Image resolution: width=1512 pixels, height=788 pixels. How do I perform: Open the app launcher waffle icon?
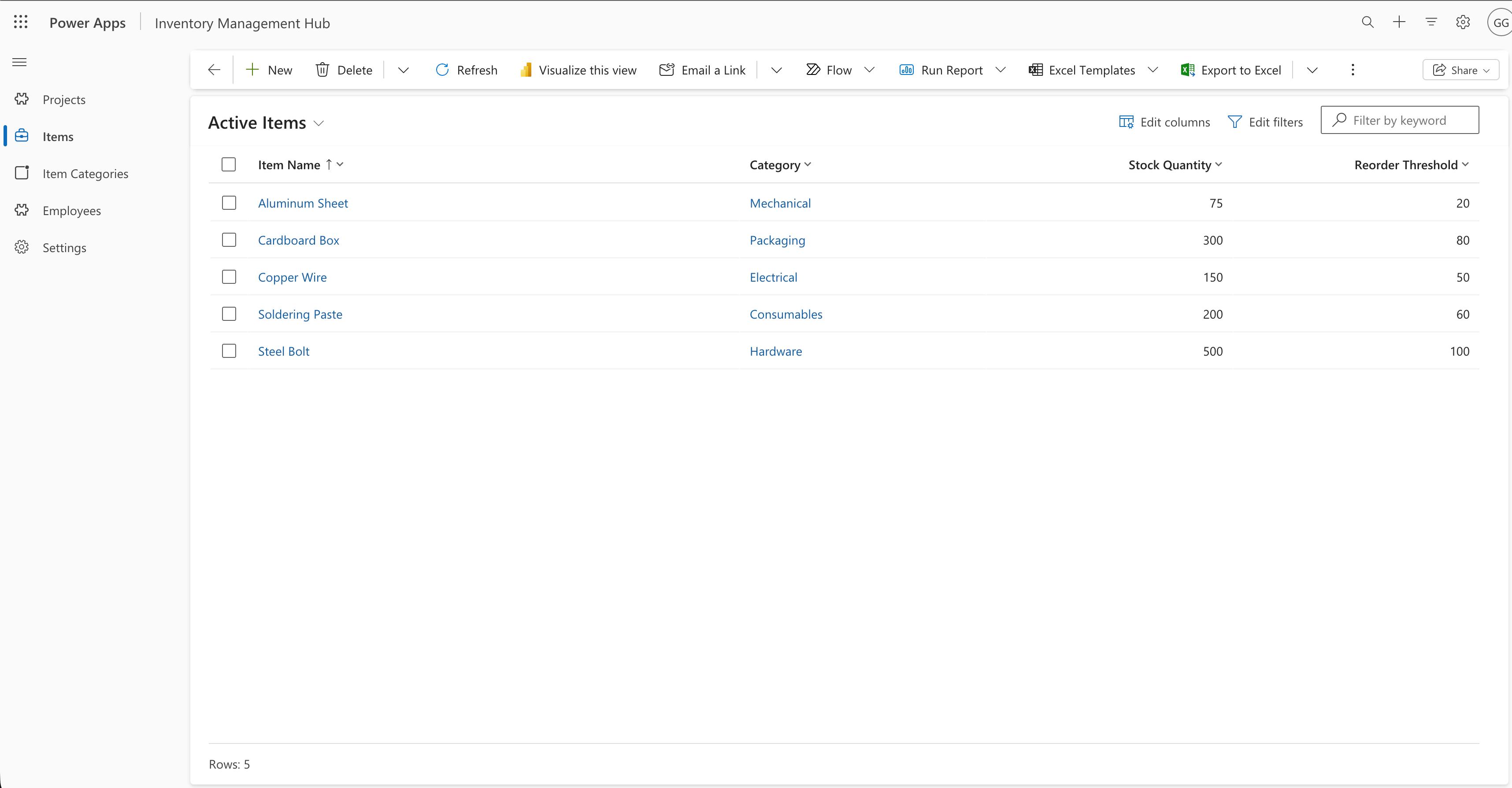click(x=21, y=22)
